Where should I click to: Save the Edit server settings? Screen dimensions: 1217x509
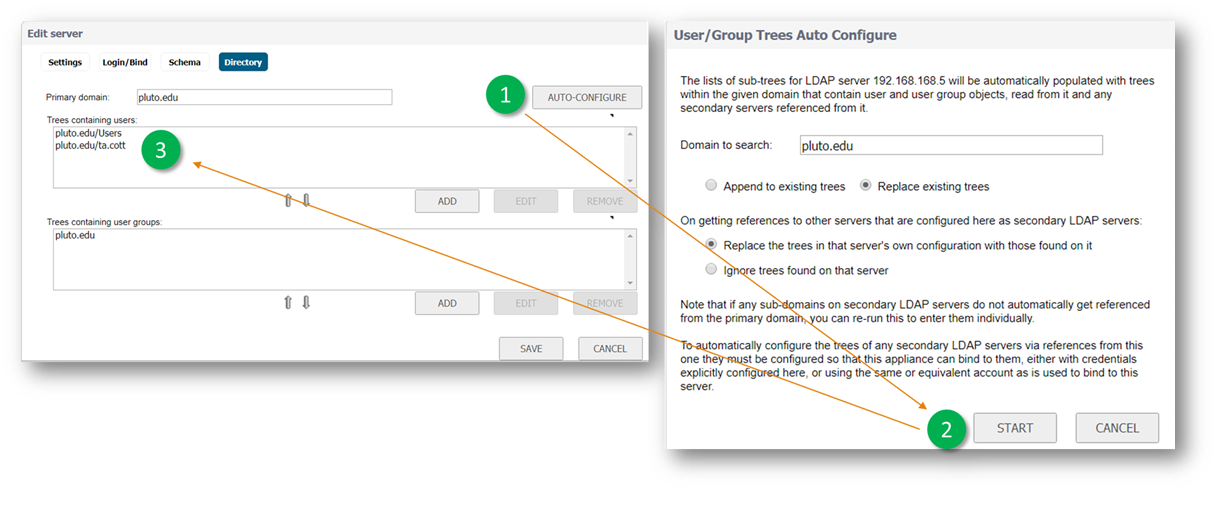tap(531, 349)
